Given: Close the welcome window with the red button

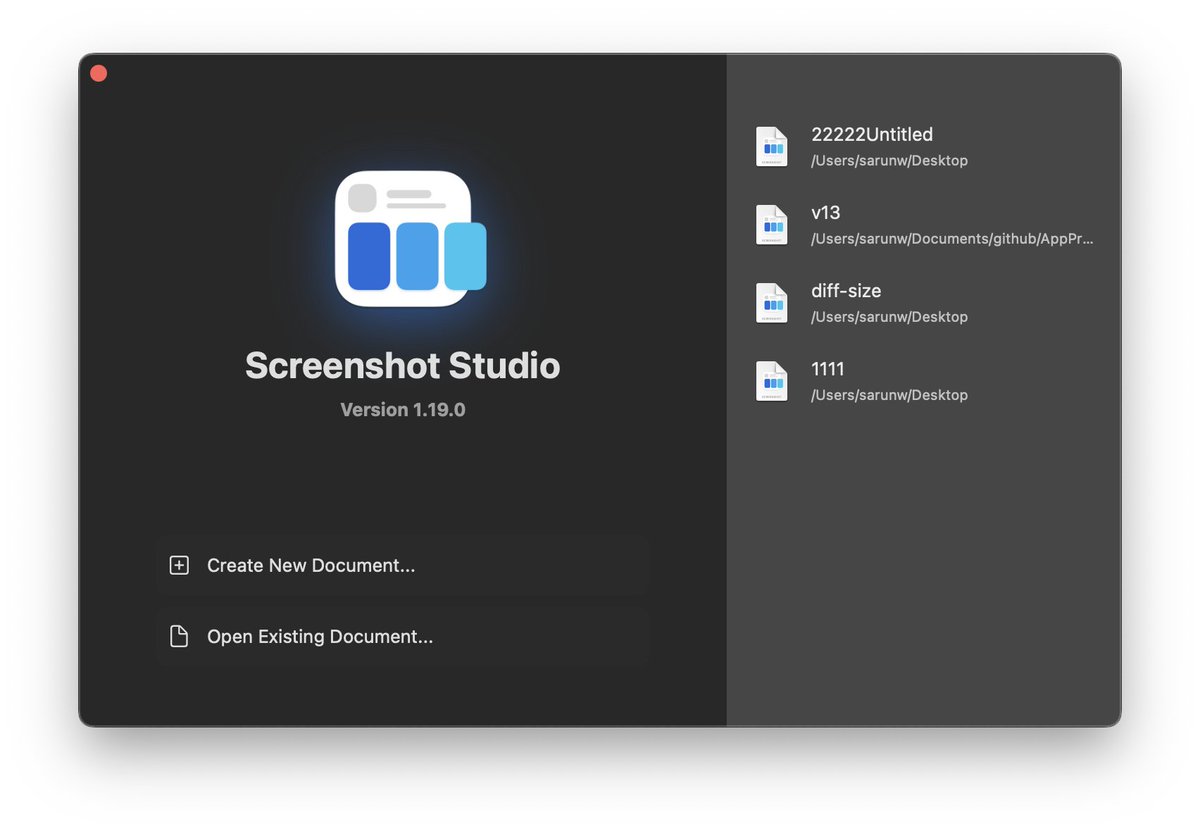Looking at the screenshot, I should (98, 73).
